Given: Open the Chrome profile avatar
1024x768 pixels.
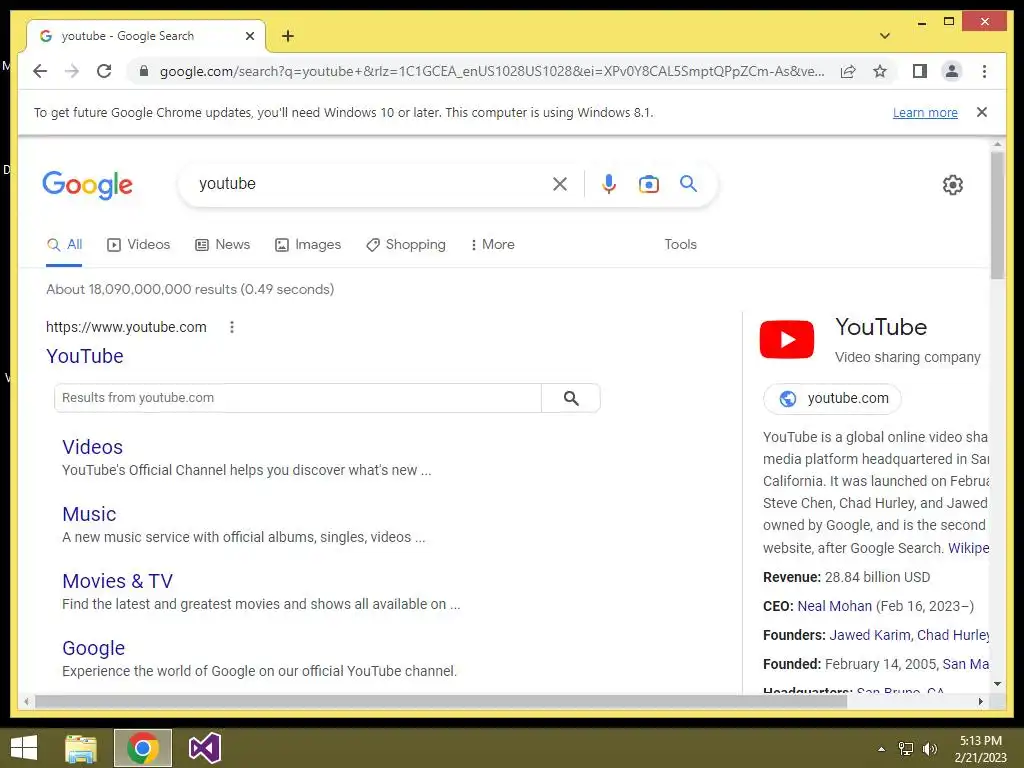Looking at the screenshot, I should tap(952, 71).
